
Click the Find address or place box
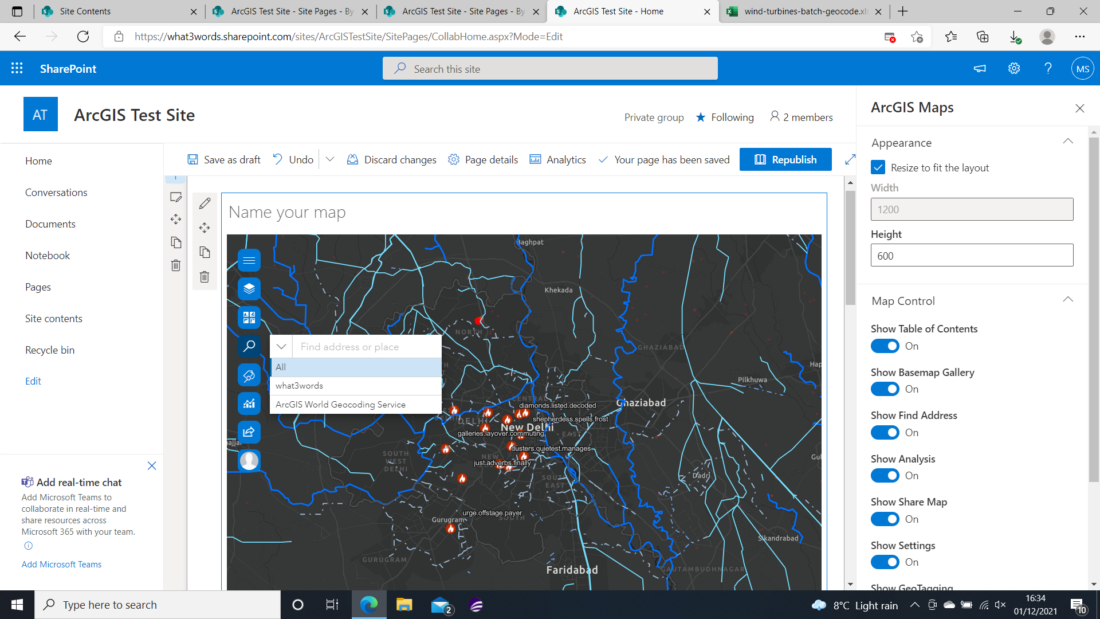366,347
